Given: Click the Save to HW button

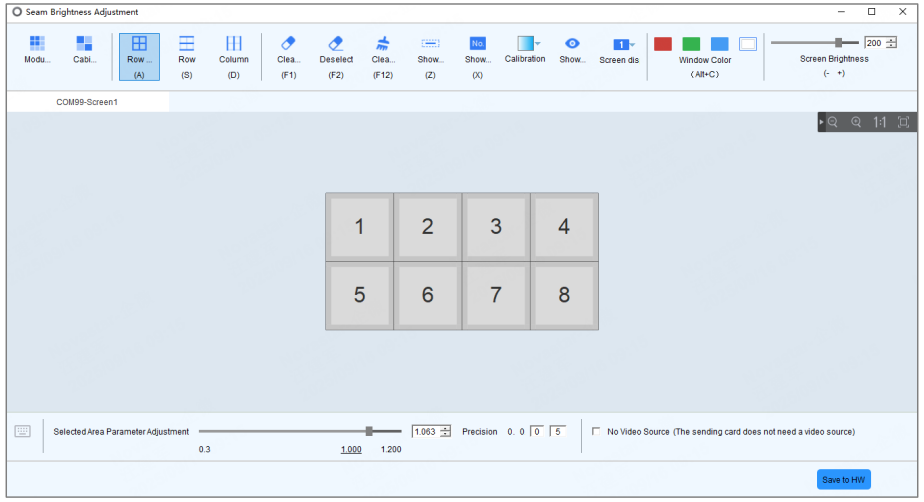Looking at the screenshot, I should [x=843, y=480].
